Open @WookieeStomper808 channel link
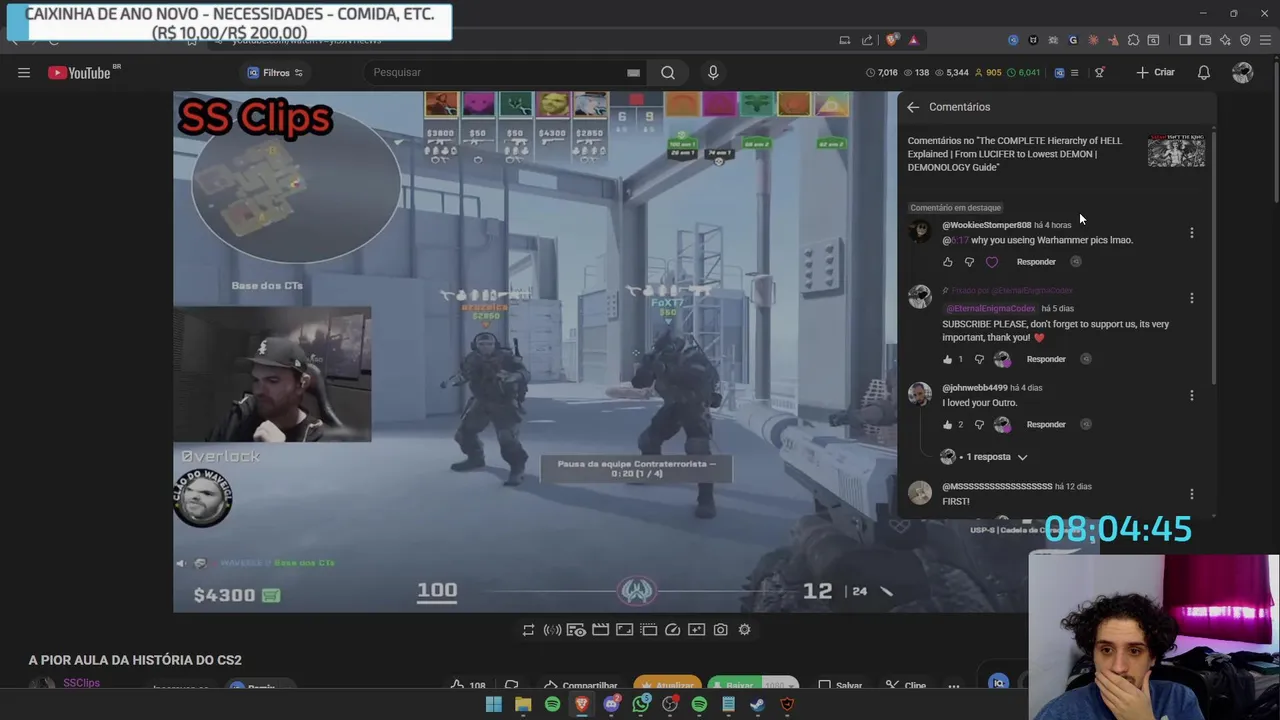Screen dimensions: 1280x720 (x=986, y=225)
